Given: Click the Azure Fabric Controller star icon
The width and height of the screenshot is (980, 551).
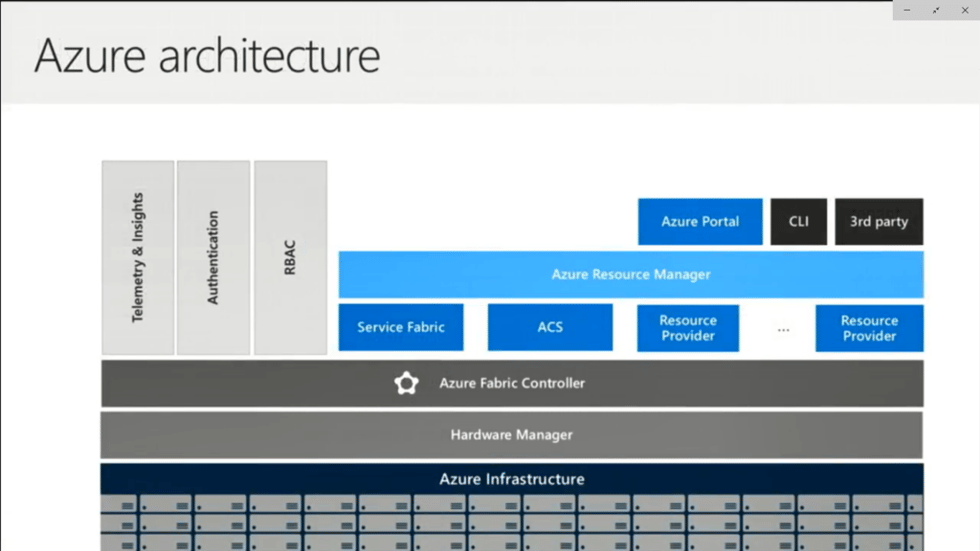Looking at the screenshot, I should pos(406,383).
